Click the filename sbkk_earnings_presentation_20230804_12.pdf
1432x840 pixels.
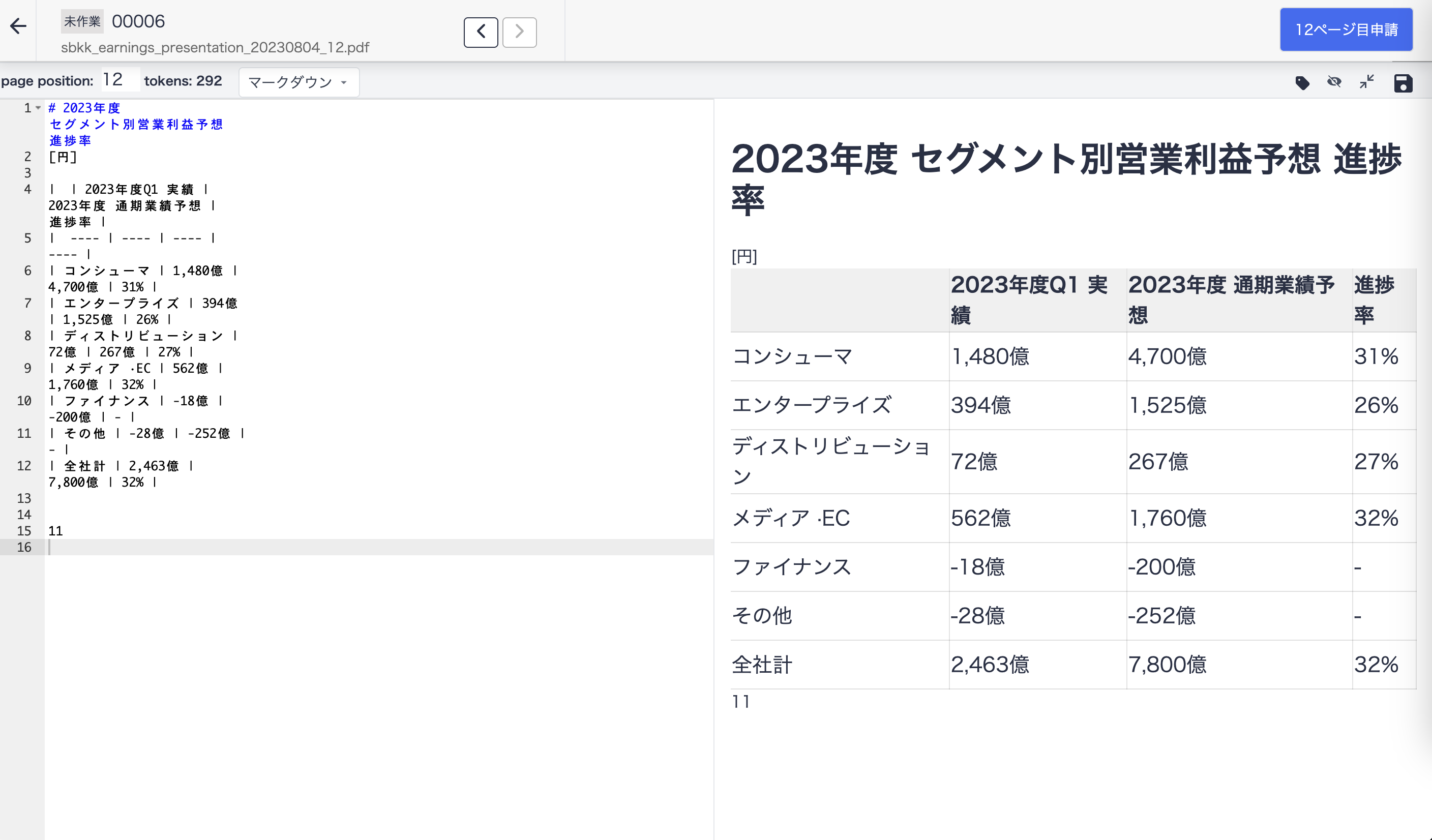click(215, 47)
